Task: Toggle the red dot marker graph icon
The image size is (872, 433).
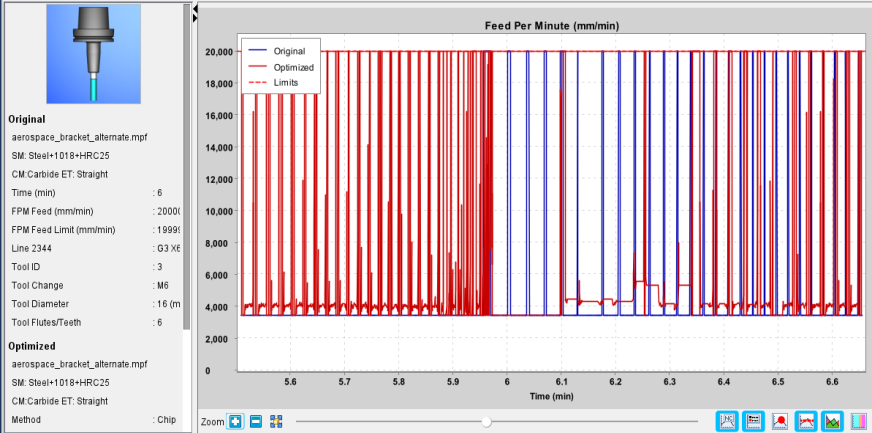Action: click(x=780, y=421)
